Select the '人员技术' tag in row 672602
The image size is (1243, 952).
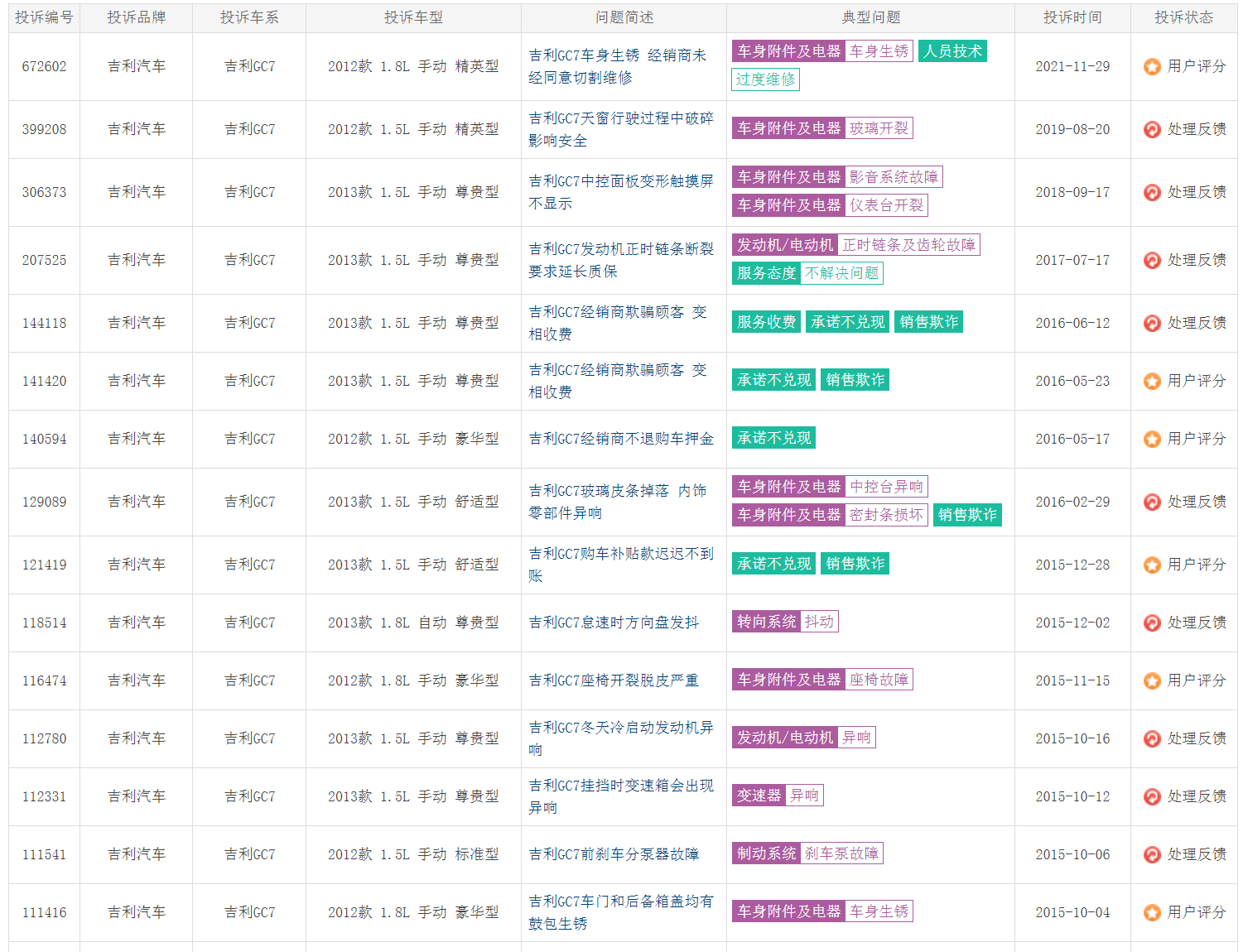point(953,51)
